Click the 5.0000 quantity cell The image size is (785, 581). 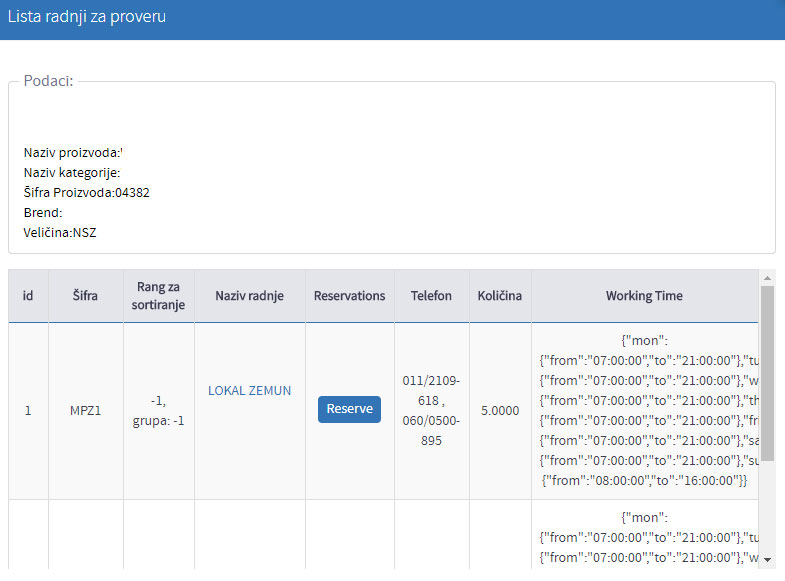point(499,410)
